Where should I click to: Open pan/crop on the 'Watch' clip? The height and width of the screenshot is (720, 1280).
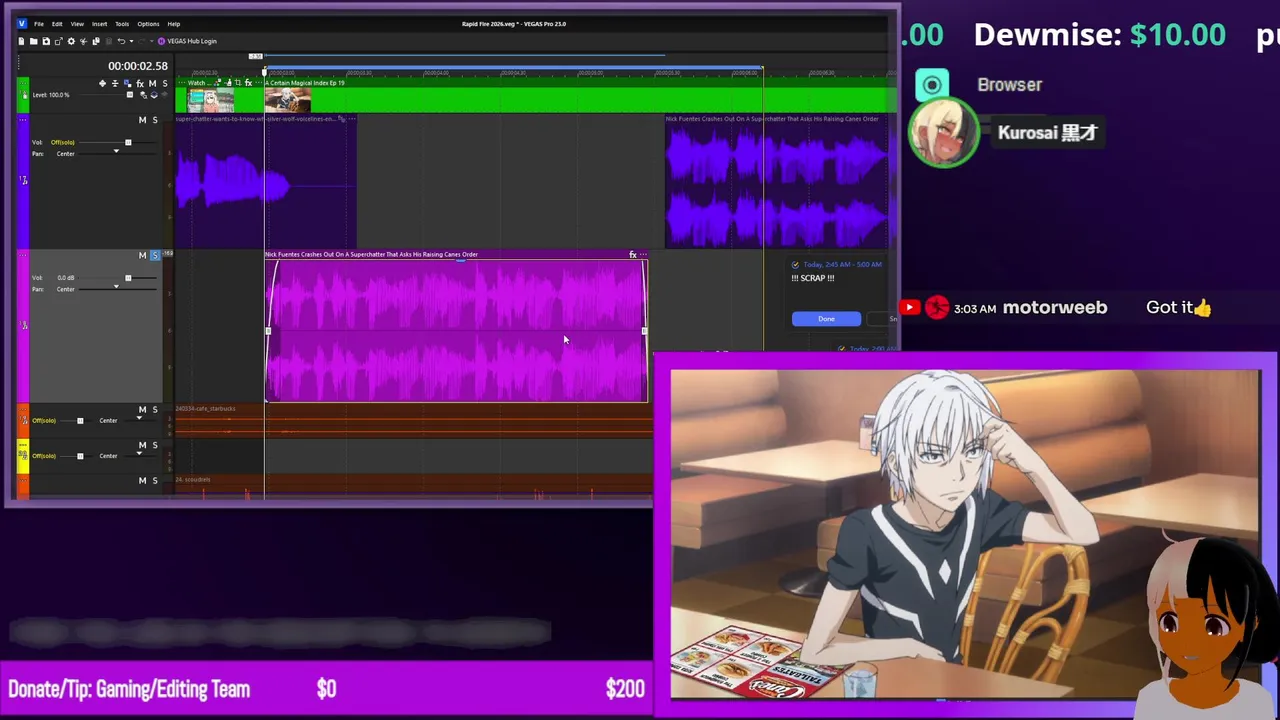[x=238, y=83]
